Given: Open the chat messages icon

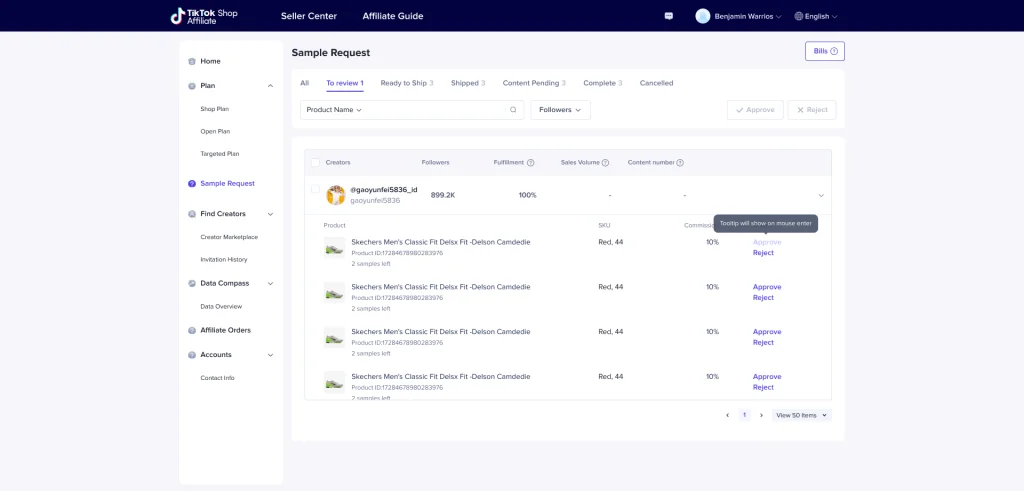Looking at the screenshot, I should tap(669, 16).
